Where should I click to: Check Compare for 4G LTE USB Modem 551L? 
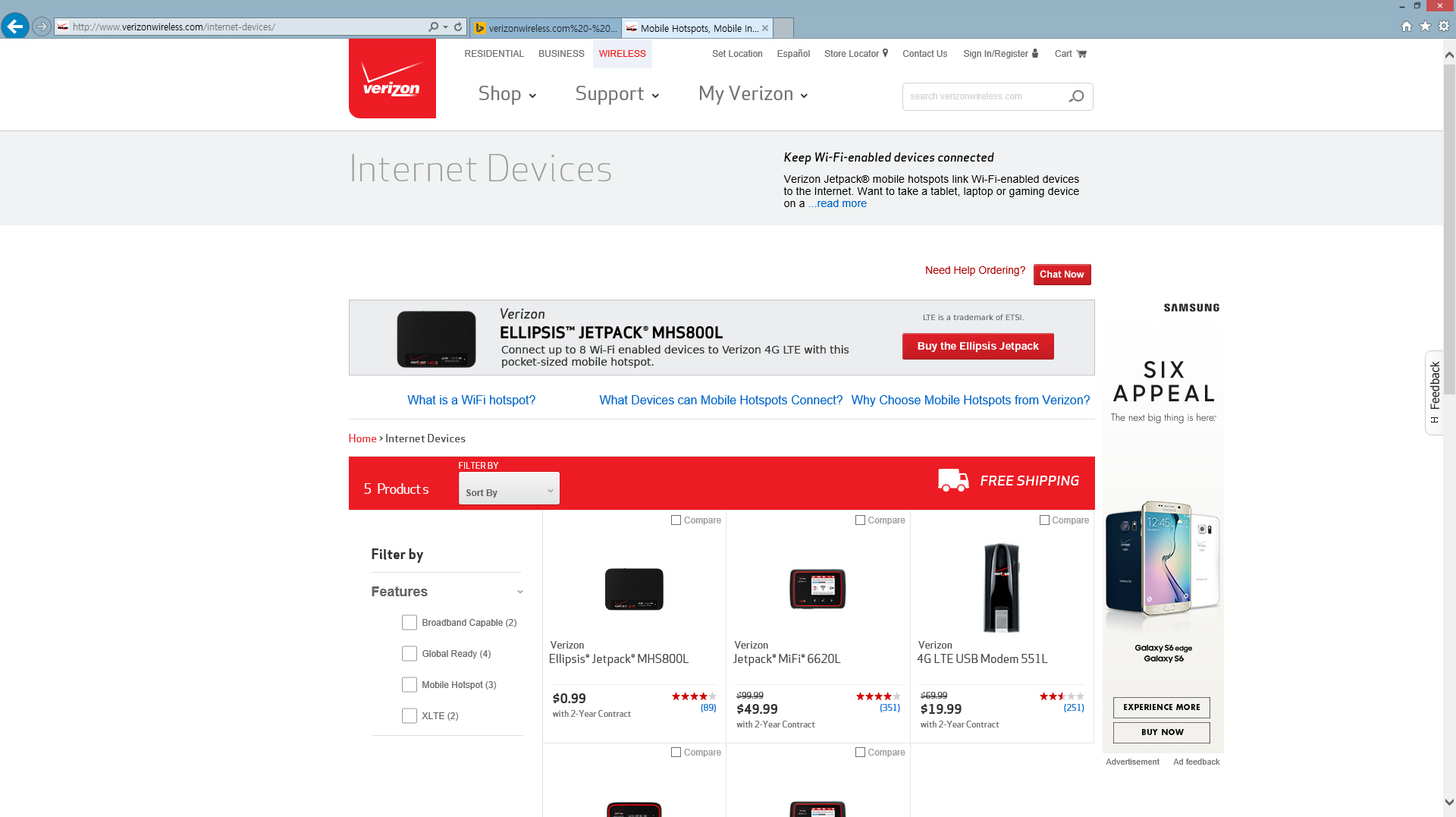point(1044,520)
